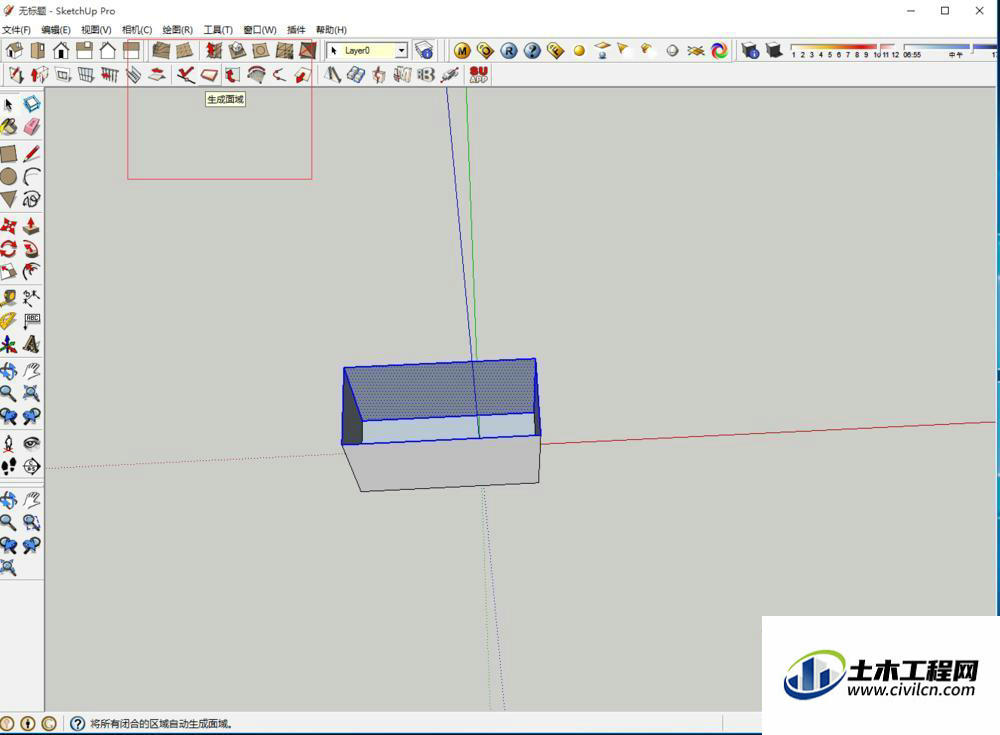Click the status bar help question icon
Image resolution: width=1000 pixels, height=735 pixels.
[78, 724]
